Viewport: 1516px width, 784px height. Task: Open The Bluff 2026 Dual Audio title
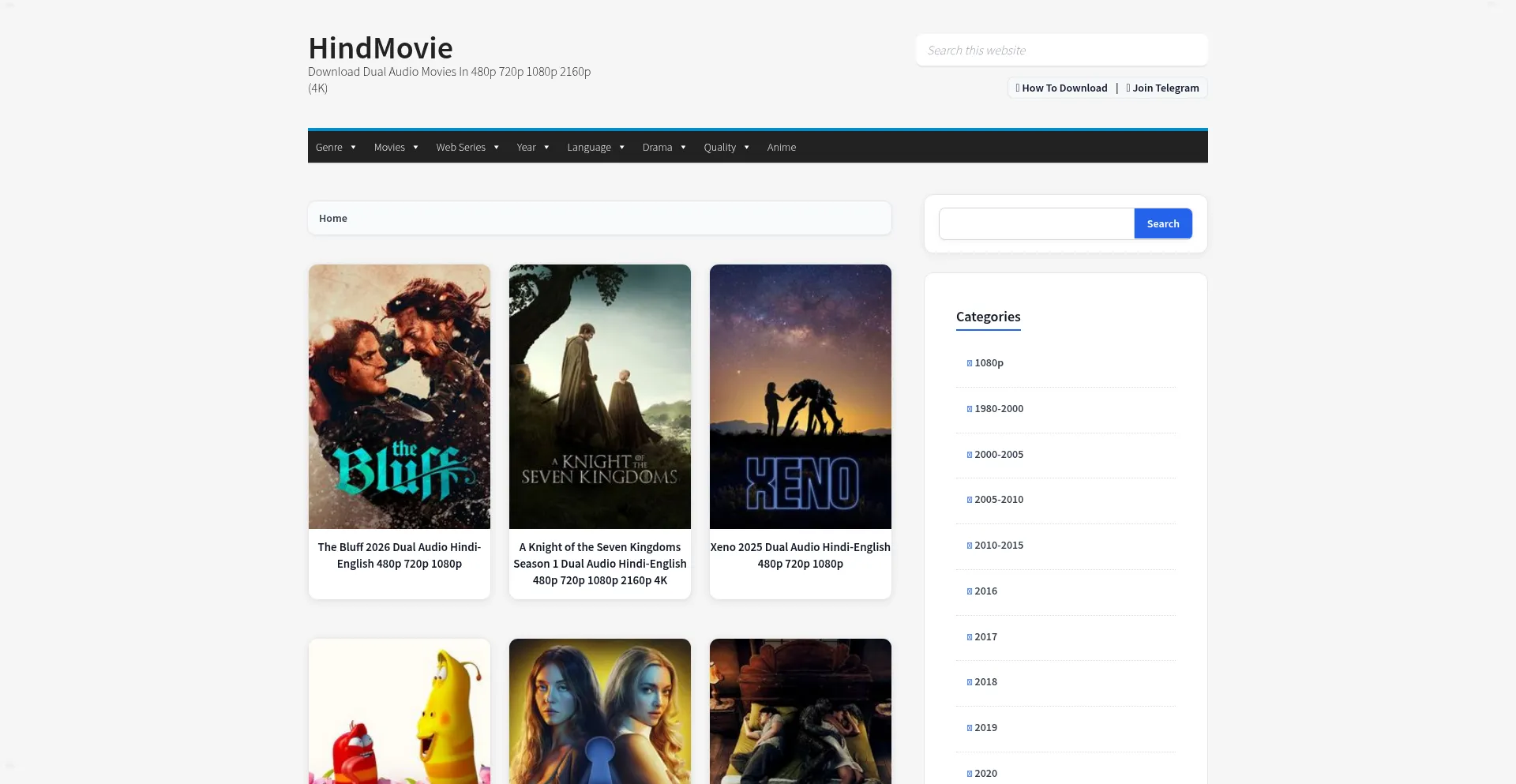(400, 555)
